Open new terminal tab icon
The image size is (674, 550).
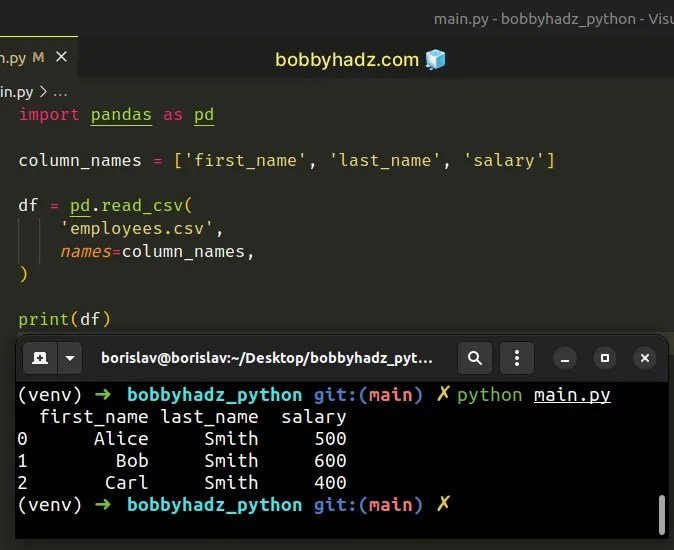click(x=40, y=358)
